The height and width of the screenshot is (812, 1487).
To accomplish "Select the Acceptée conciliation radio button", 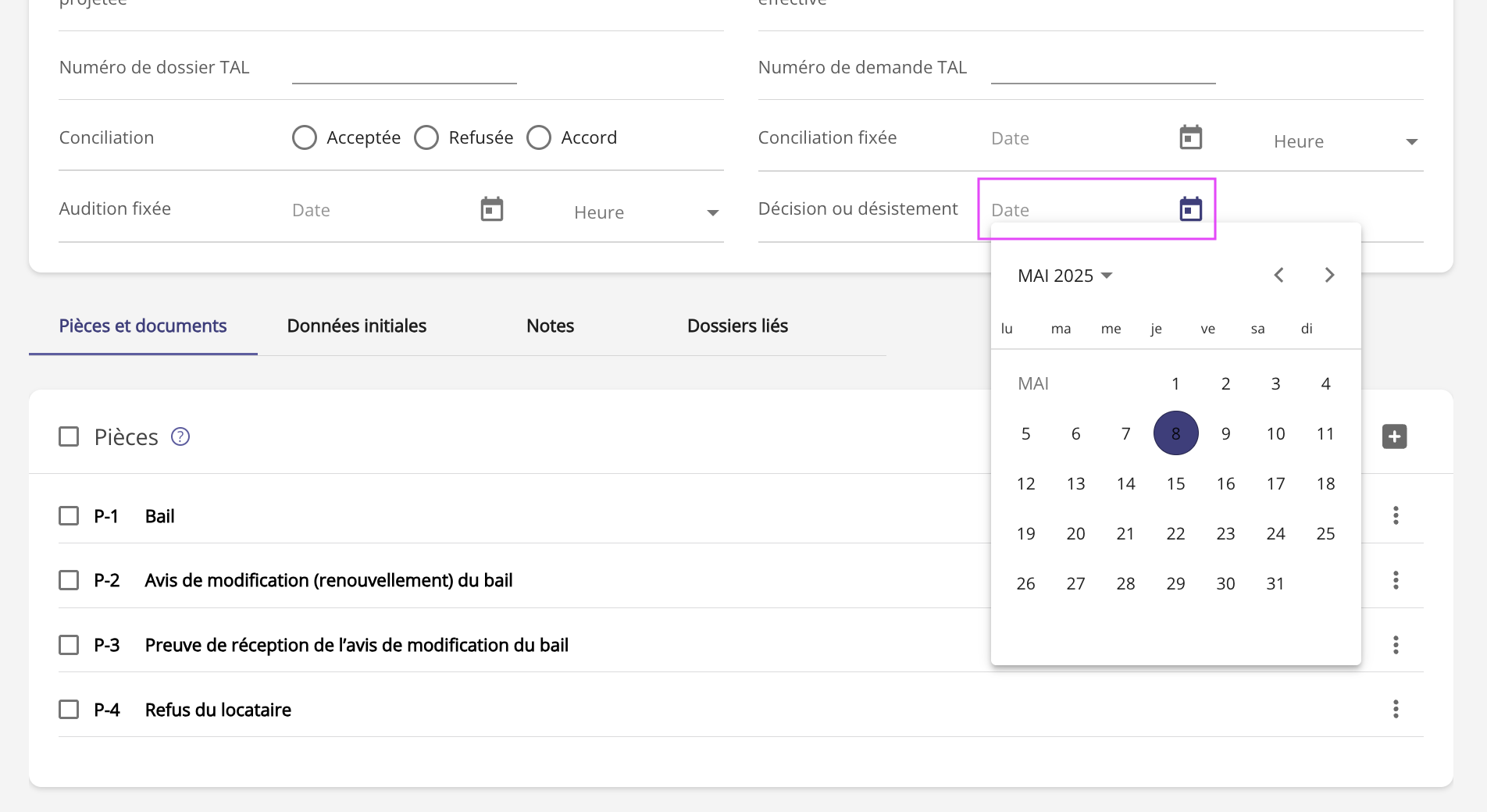I will (x=305, y=138).
